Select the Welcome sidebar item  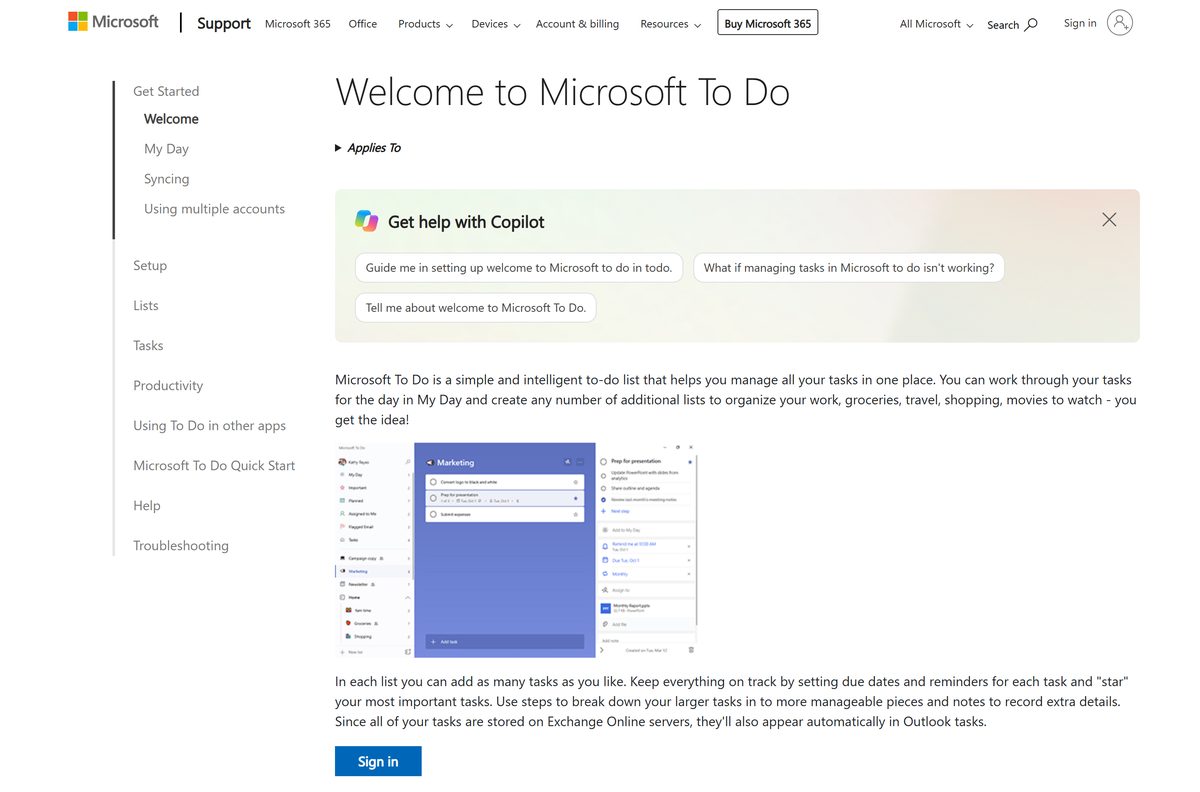click(x=171, y=119)
